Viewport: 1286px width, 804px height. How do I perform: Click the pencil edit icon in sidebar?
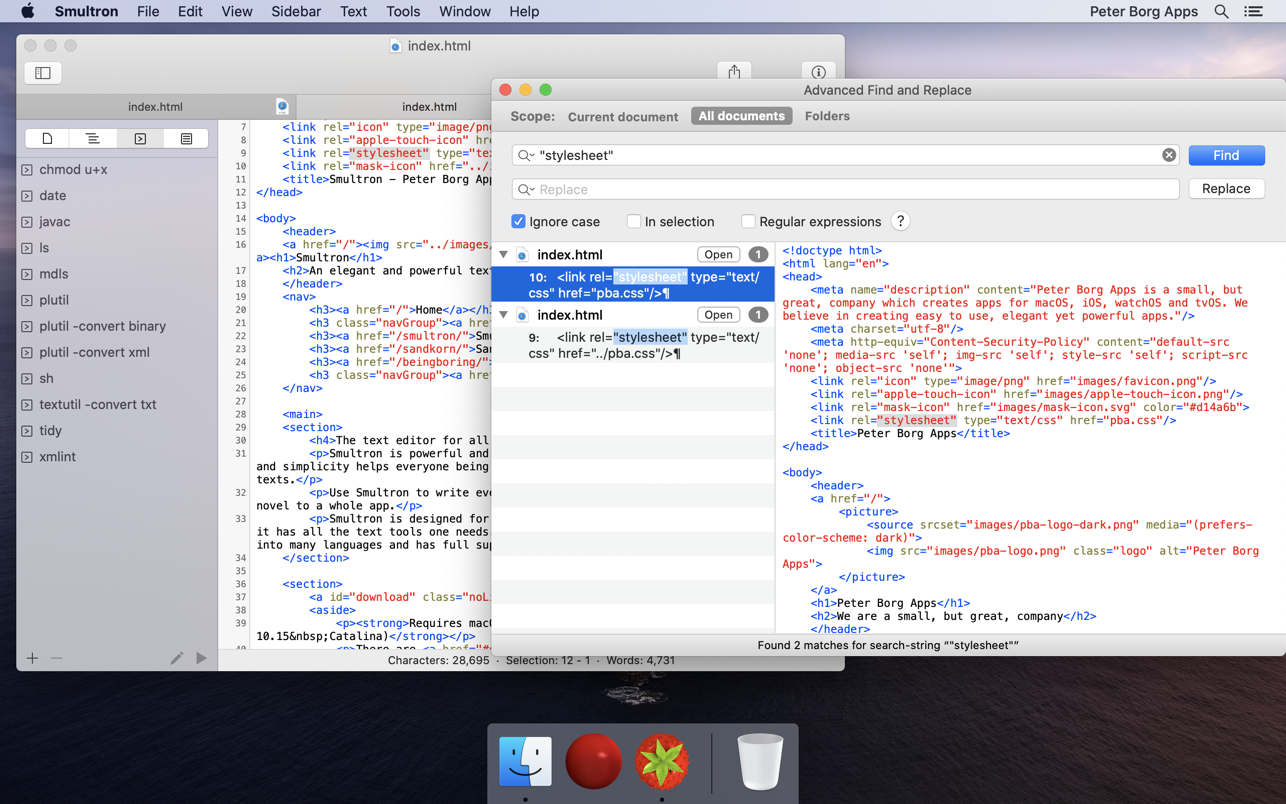[176, 658]
